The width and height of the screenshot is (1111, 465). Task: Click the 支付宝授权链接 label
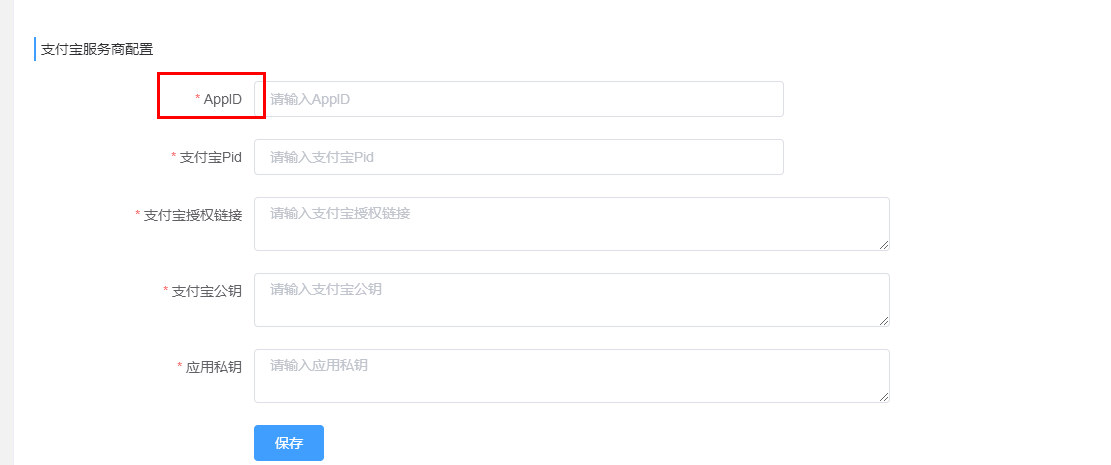click(x=193, y=215)
